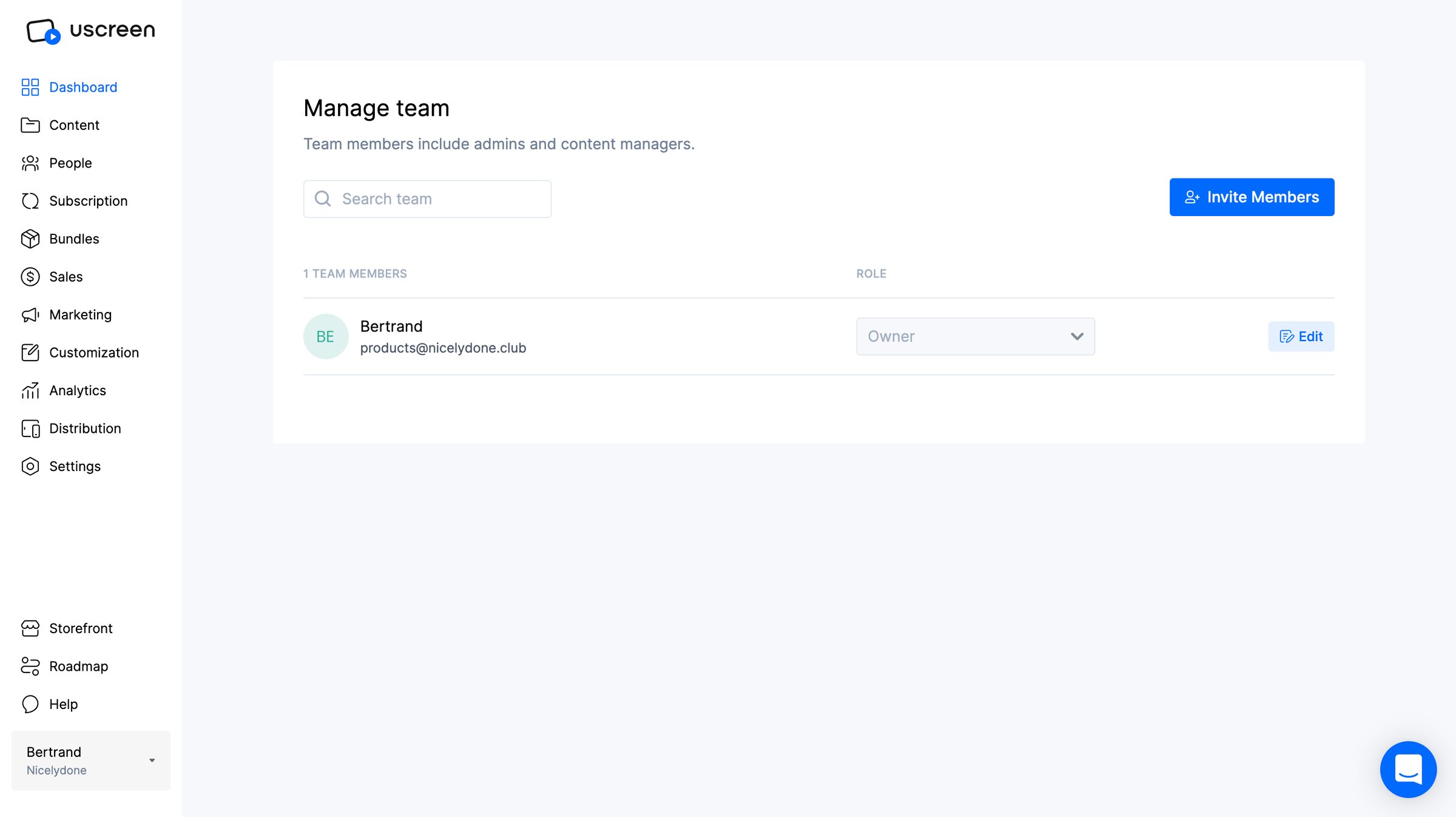Click the search magnifier icon
1456x817 pixels.
click(x=323, y=199)
